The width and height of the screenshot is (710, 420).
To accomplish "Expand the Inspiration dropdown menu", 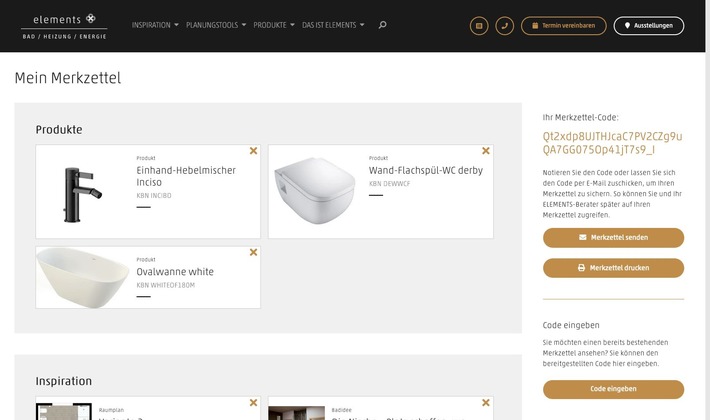I will pyautogui.click(x=155, y=25).
